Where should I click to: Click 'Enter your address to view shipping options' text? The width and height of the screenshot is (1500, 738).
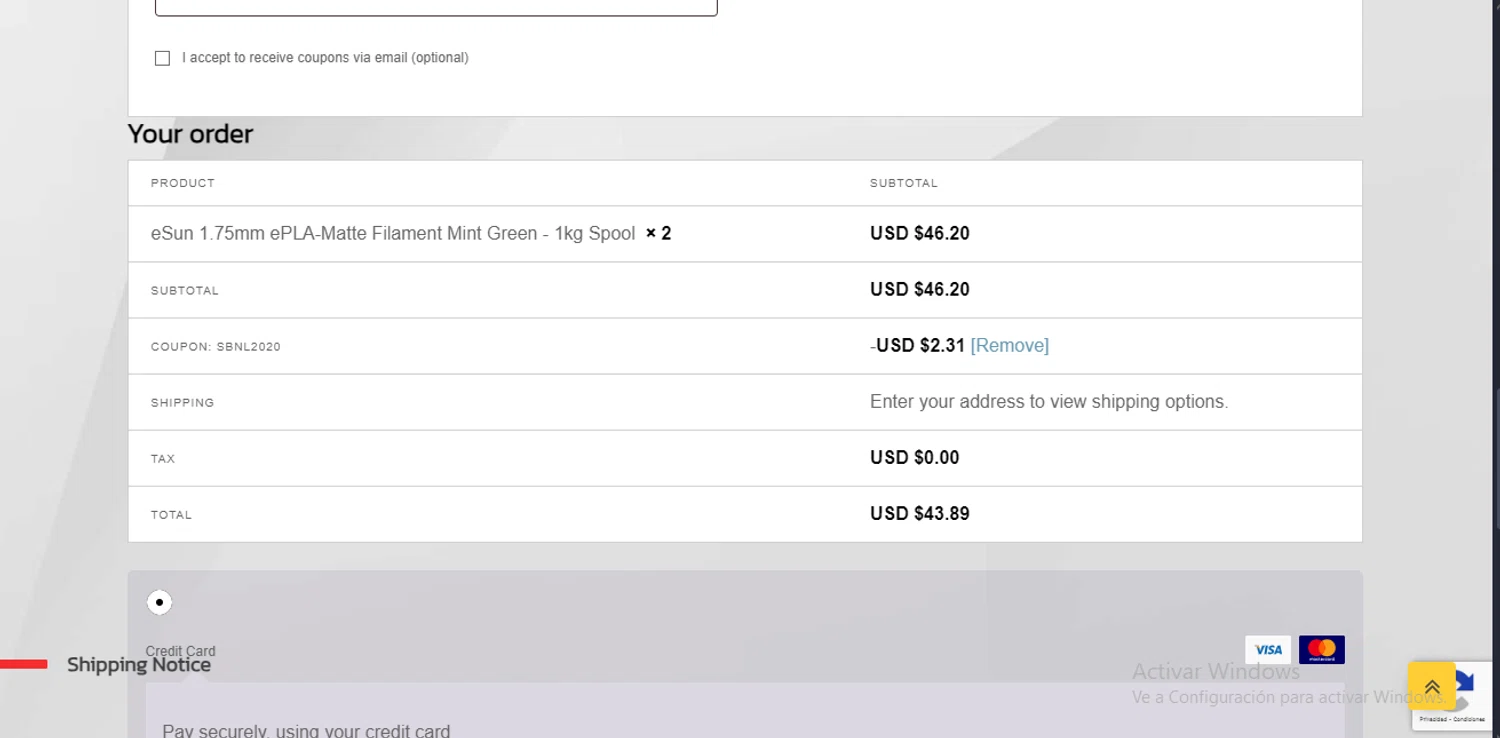tap(1049, 401)
